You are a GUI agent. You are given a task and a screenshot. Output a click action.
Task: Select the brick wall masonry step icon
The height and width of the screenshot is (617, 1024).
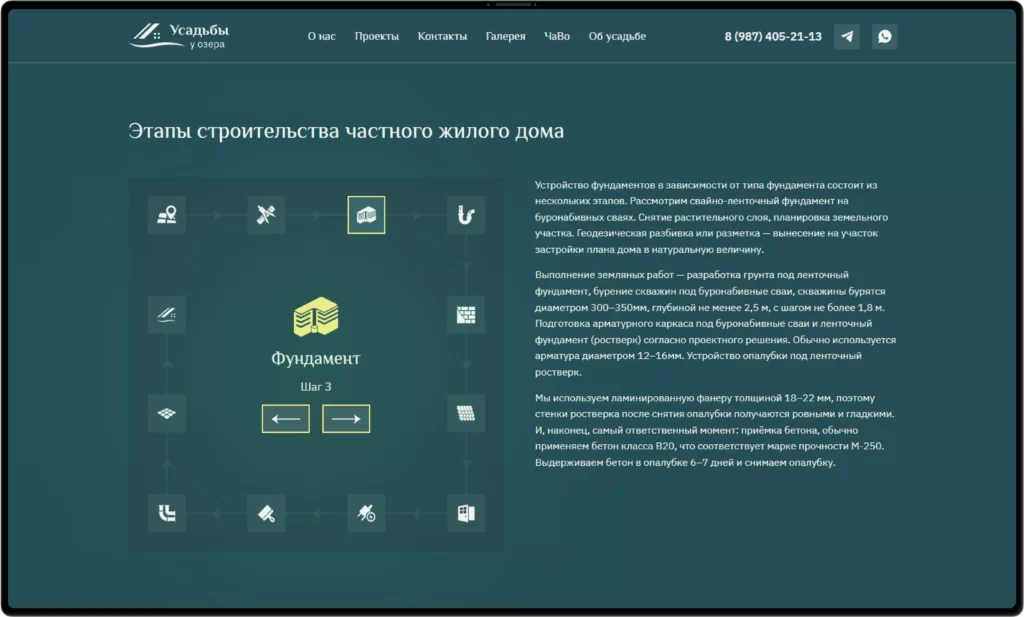(466, 315)
